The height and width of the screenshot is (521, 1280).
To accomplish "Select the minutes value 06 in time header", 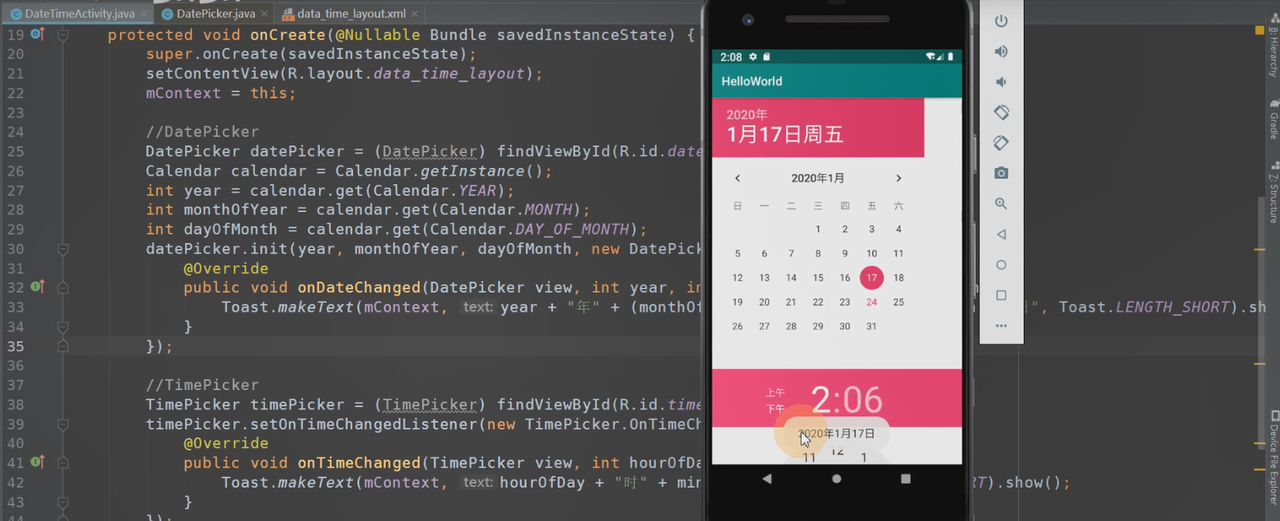I will pyautogui.click(x=861, y=400).
